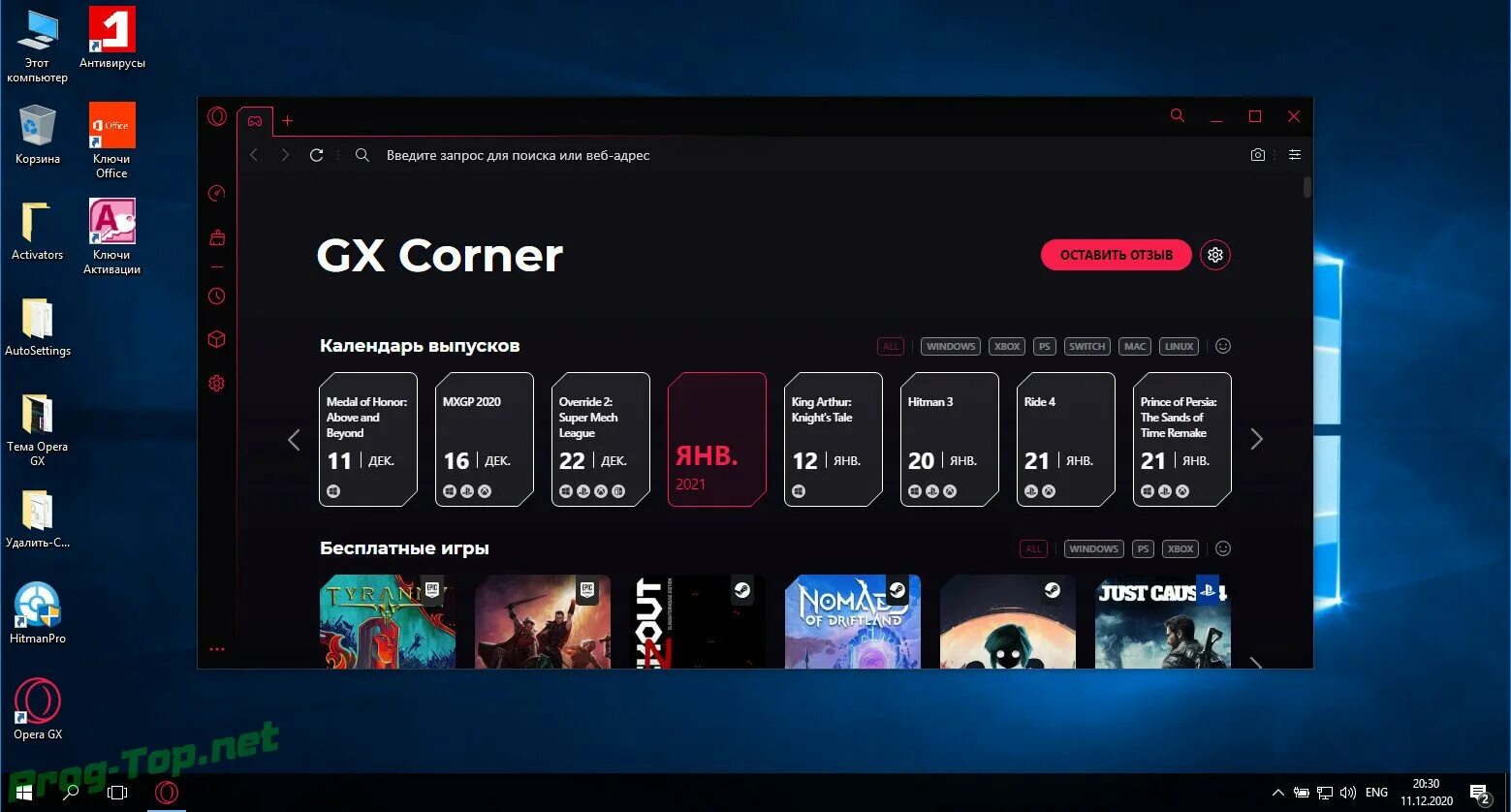Toggle WINDOWS filter in free games
Image resolution: width=1511 pixels, height=812 pixels.
1094,548
